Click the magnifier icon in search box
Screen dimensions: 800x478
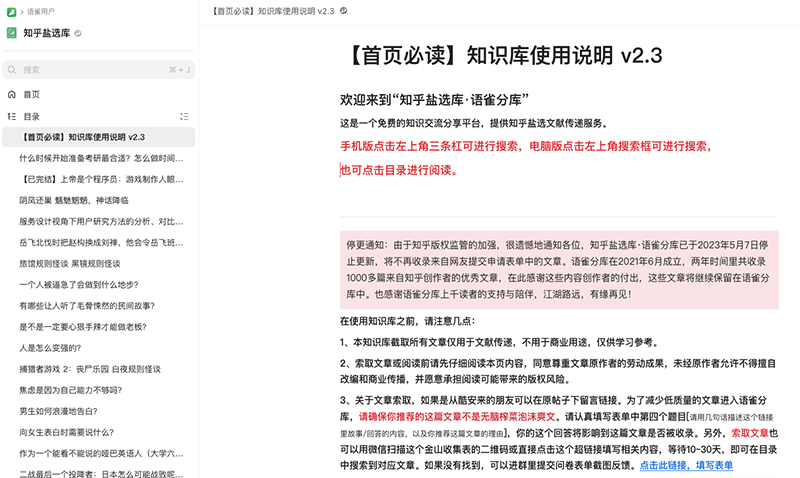pos(12,70)
